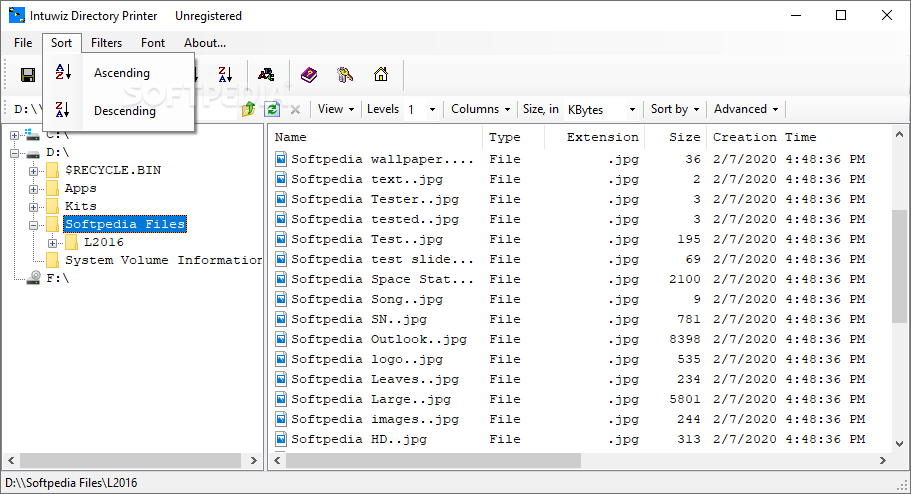
Task: Click size value 5801
Action: click(x=684, y=399)
